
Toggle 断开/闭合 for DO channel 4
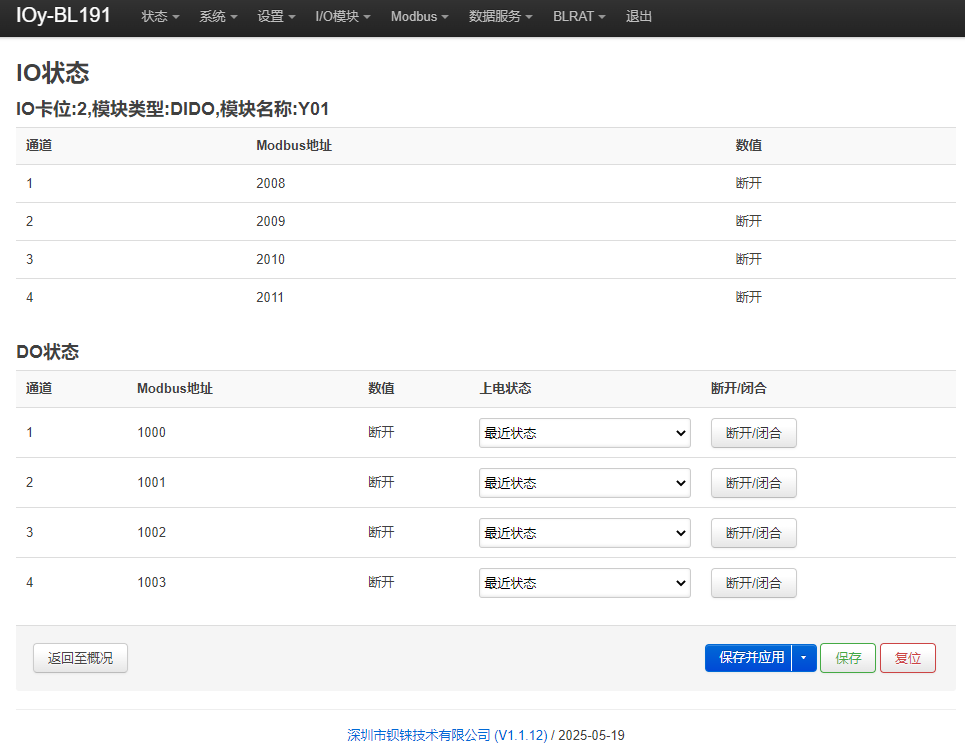[x=754, y=583]
